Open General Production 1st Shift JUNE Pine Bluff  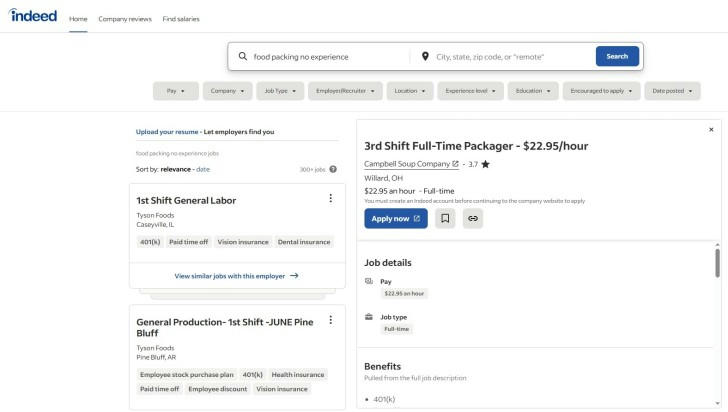point(225,327)
